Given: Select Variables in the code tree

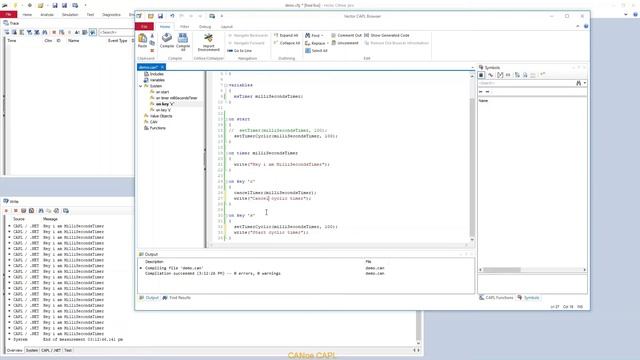Looking at the screenshot, I should pyautogui.click(x=154, y=80).
